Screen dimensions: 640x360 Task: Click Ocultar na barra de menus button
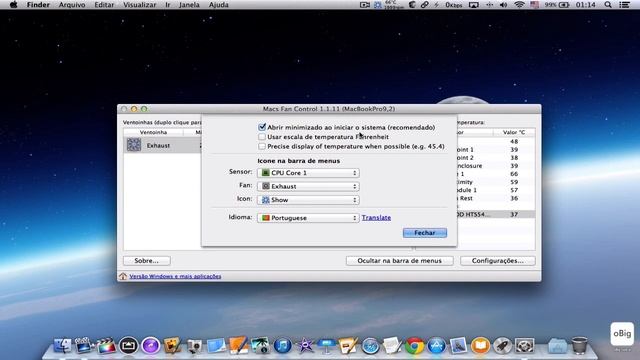(399, 260)
